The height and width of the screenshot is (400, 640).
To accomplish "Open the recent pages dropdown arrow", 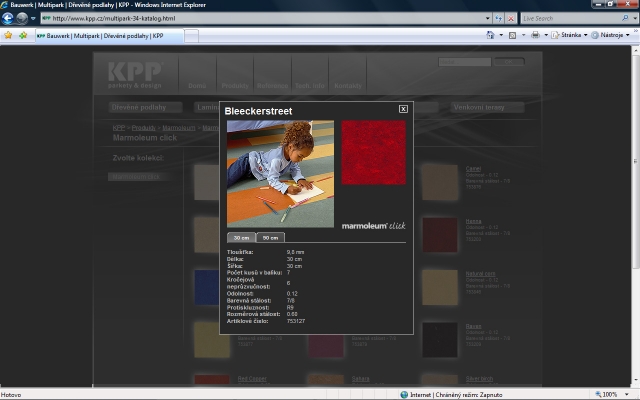I will click(33, 18).
